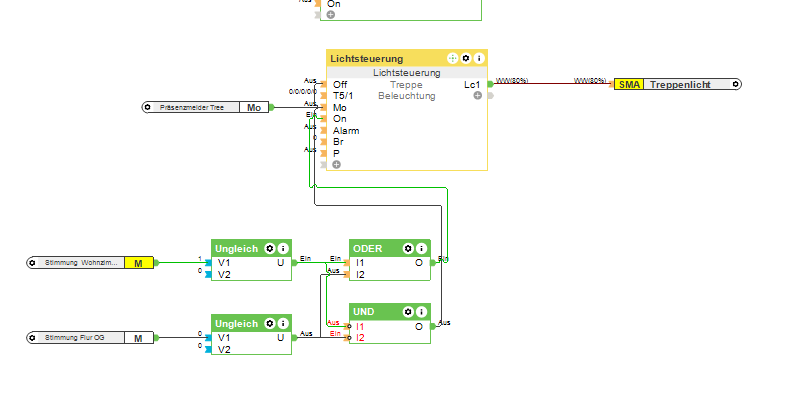Open settings gear on the UND block
Viewport: 793px width, 420px height.
[x=408, y=312]
